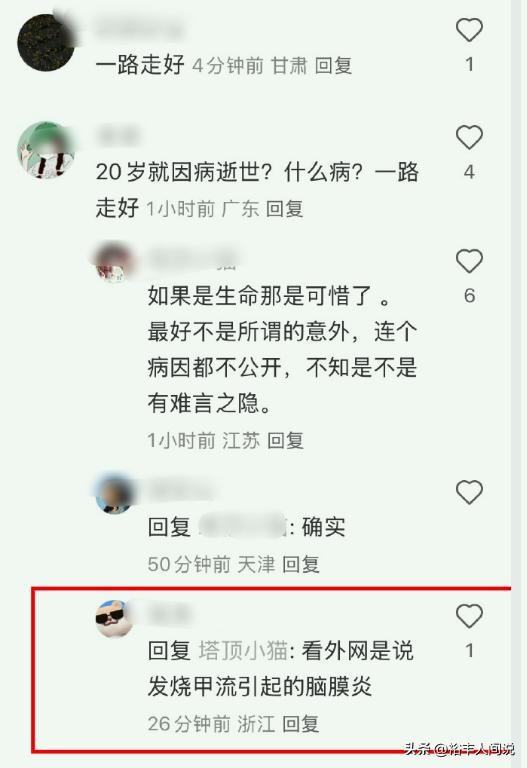The height and width of the screenshot is (768, 527).
Task: Open the green anime avatar profile
Action: click(46, 151)
